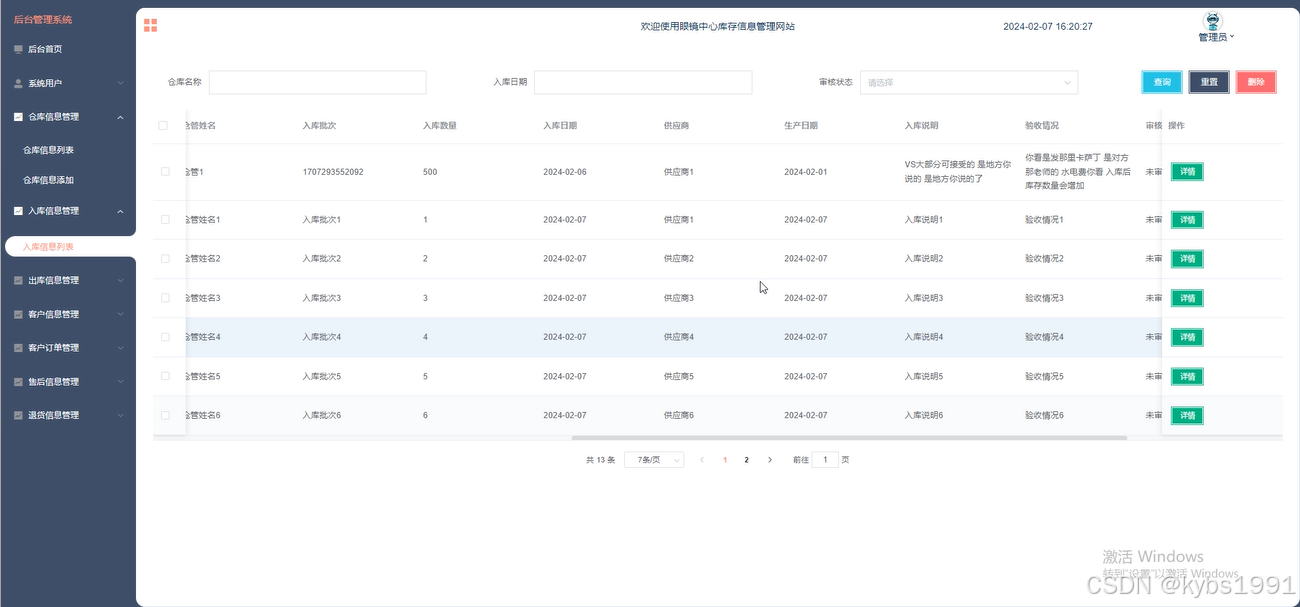Click the 前往 page number input
1300x607 pixels.
(825, 460)
